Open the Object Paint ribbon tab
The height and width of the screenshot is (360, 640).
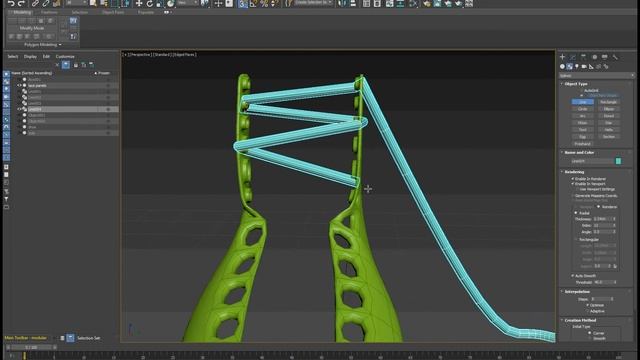coord(113,12)
